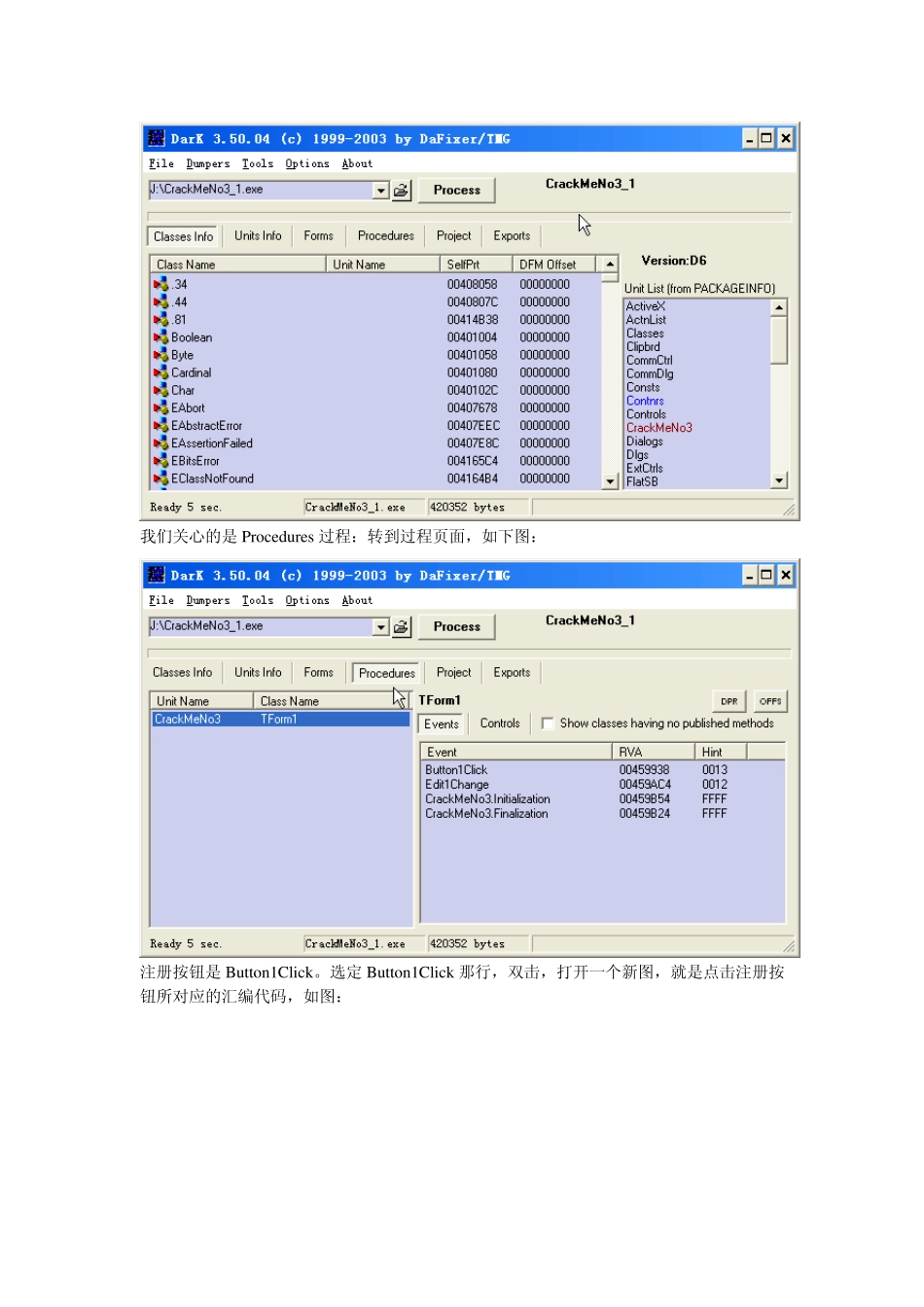Click class list scrollbar up arrow

pyautogui.click(x=610, y=265)
